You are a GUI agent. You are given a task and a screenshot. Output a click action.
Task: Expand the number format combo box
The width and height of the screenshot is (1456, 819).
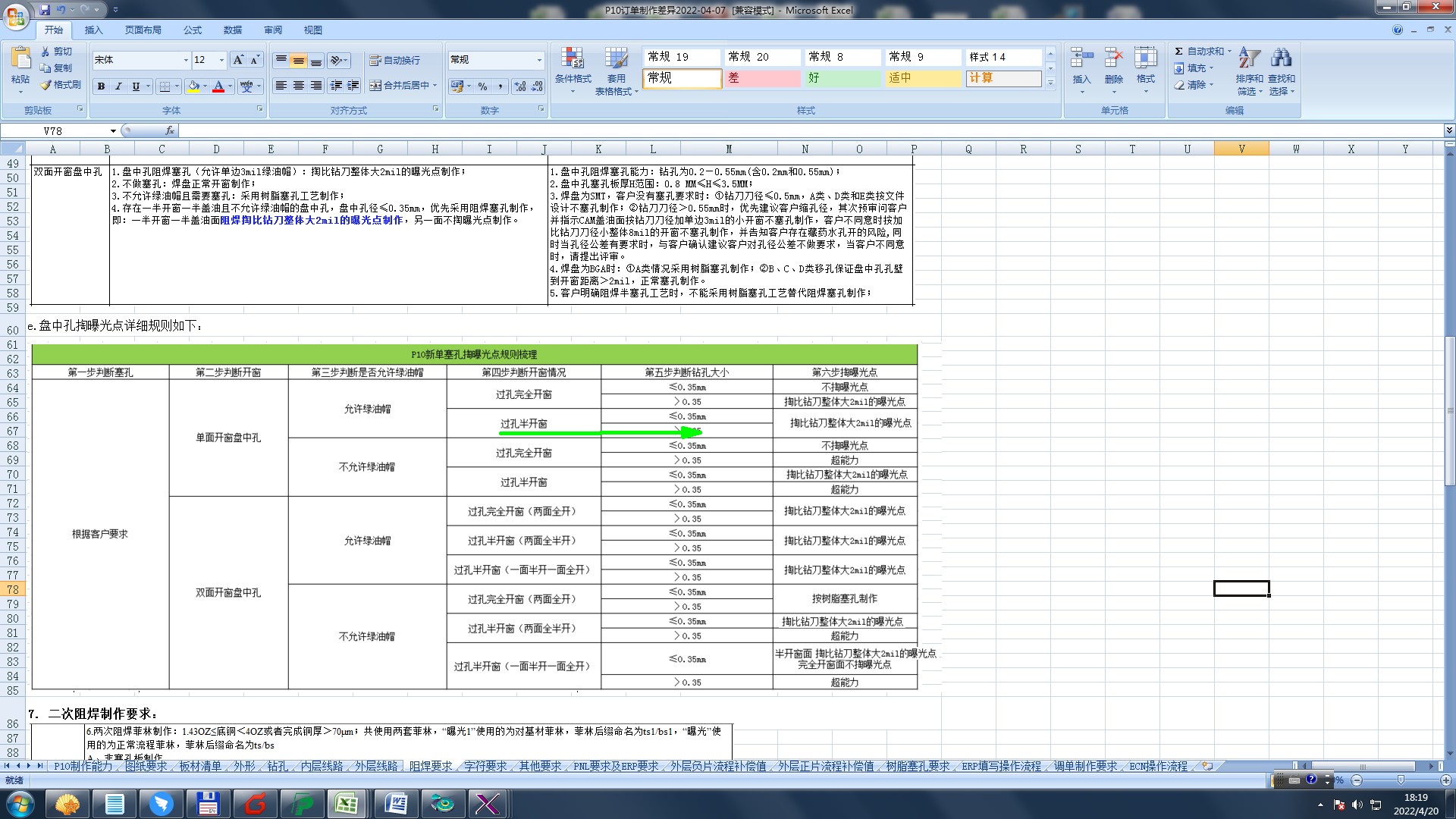click(539, 60)
